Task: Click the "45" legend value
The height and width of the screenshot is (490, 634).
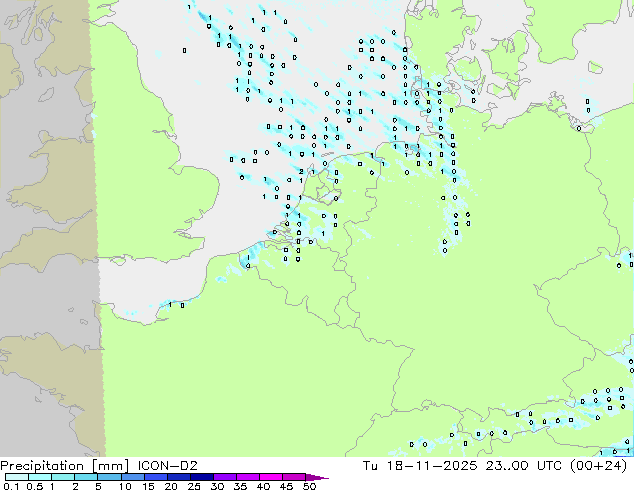Action: [x=286, y=486]
